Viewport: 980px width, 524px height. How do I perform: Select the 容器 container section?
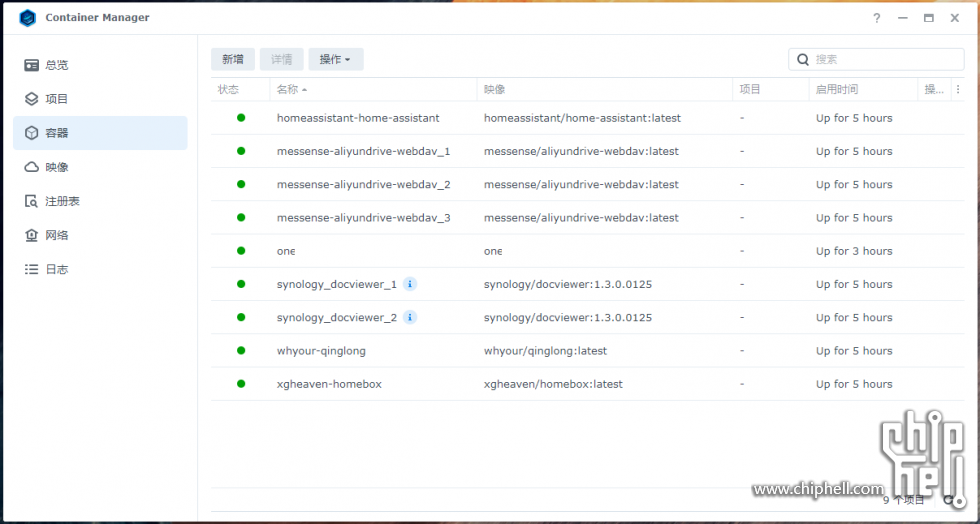coord(100,133)
